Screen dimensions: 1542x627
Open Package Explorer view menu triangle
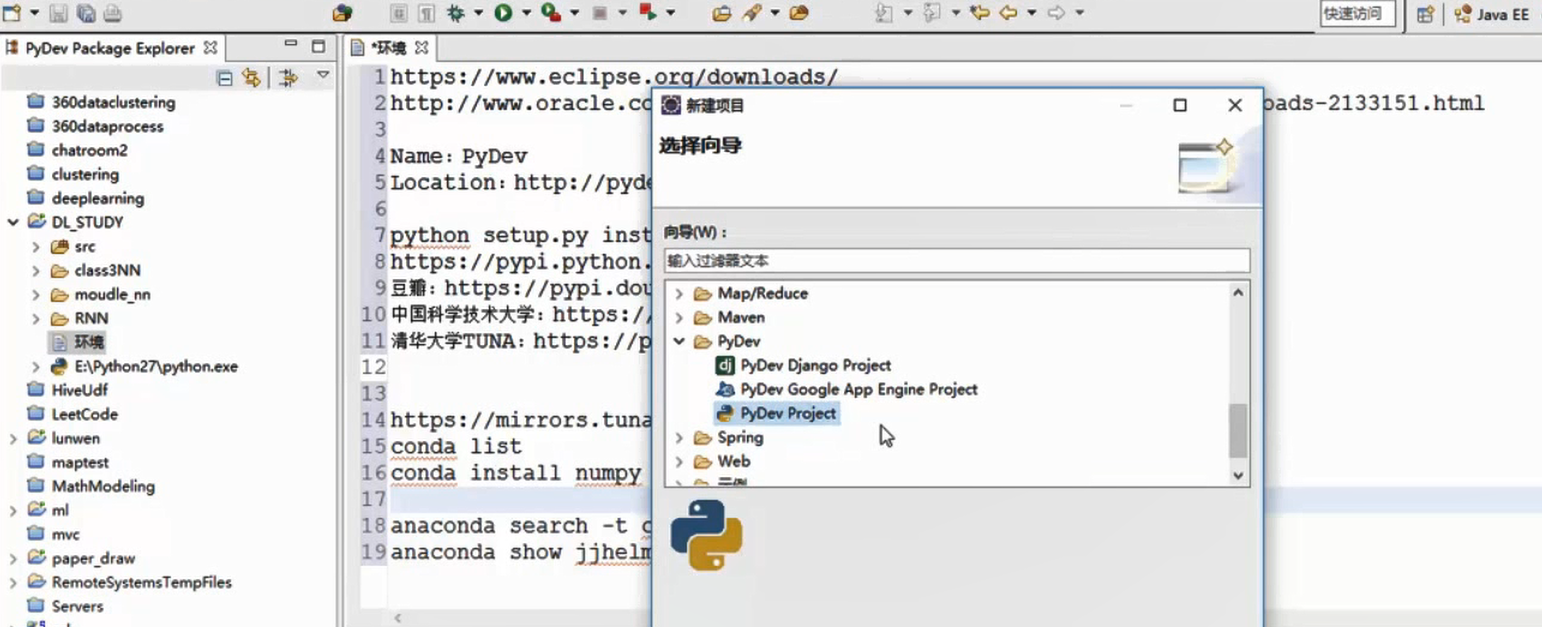click(x=323, y=75)
